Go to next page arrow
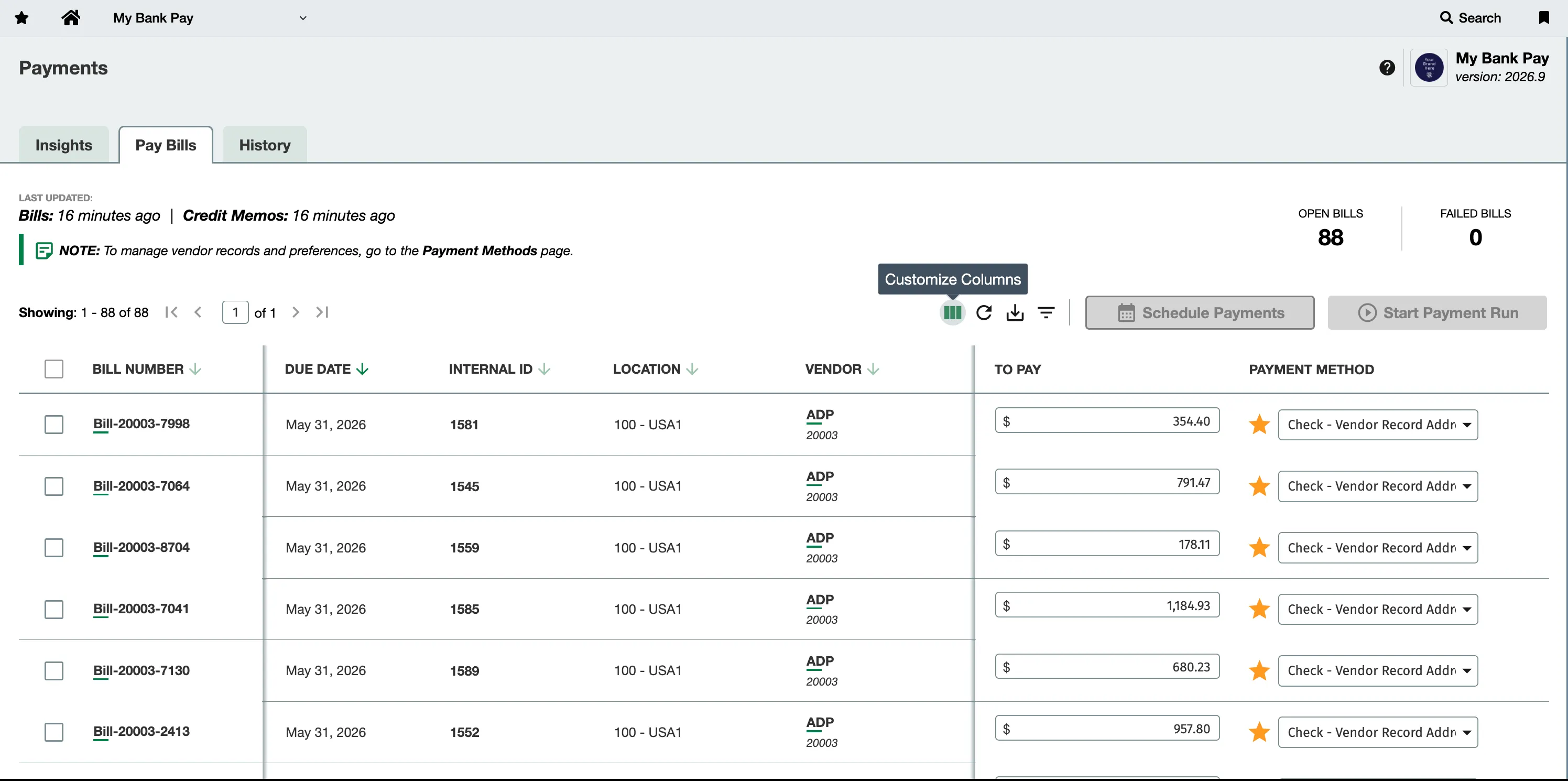The image size is (1568, 781). pyautogui.click(x=296, y=312)
